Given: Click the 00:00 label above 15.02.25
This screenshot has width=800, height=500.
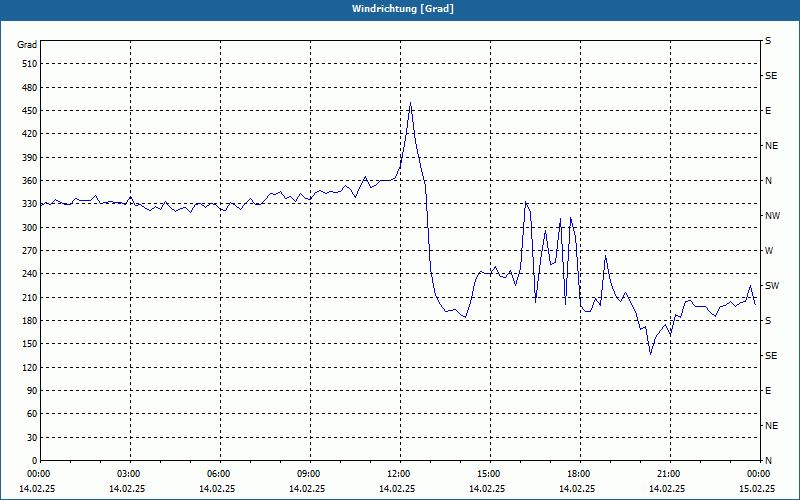Looking at the screenshot, I should click(x=760, y=474).
